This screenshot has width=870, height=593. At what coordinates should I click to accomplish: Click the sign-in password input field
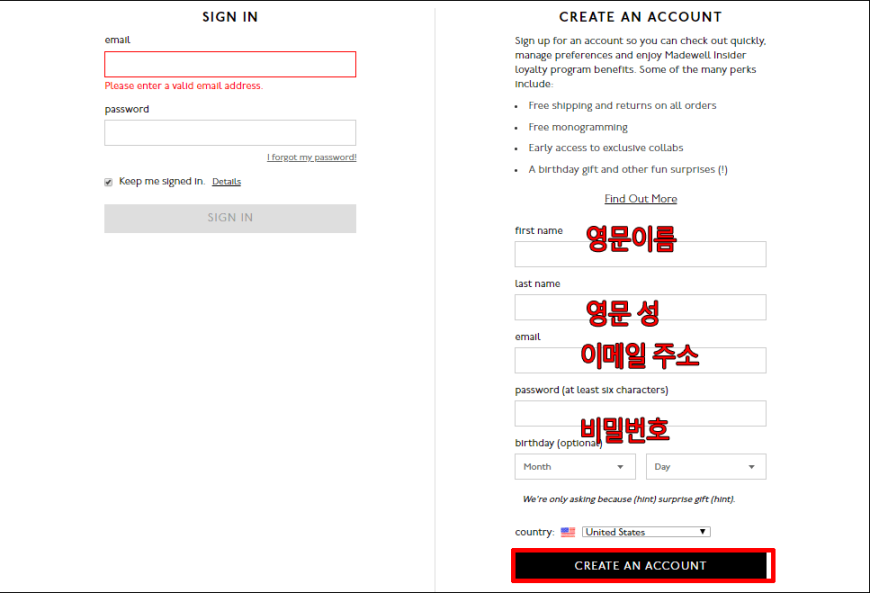tap(230, 133)
